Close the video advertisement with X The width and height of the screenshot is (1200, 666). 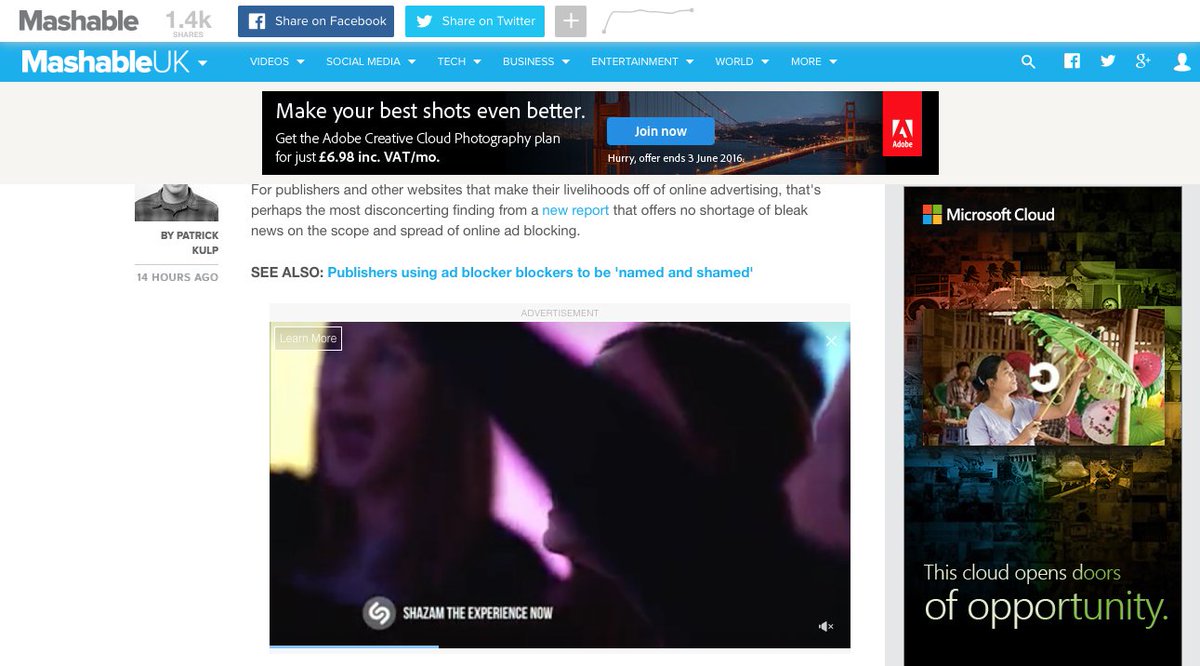[x=830, y=341]
